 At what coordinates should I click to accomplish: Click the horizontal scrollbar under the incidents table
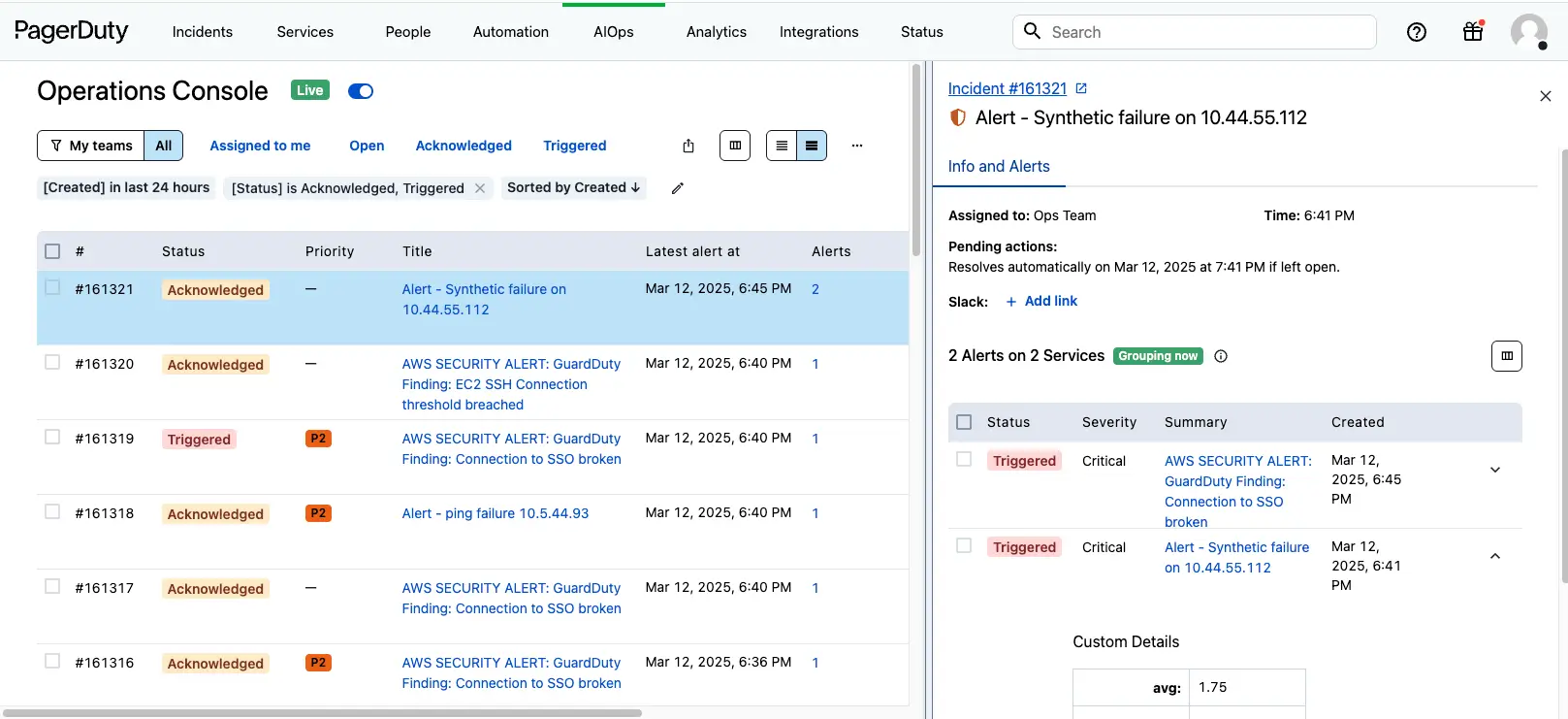(x=321, y=713)
